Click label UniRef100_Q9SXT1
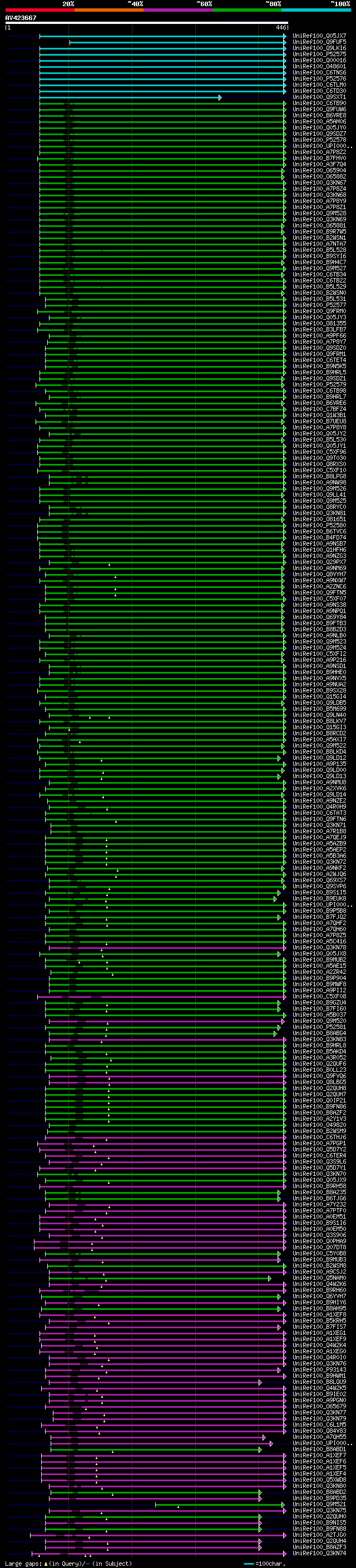Image resolution: width=356 pixels, height=1568 pixels. pyautogui.click(x=319, y=97)
